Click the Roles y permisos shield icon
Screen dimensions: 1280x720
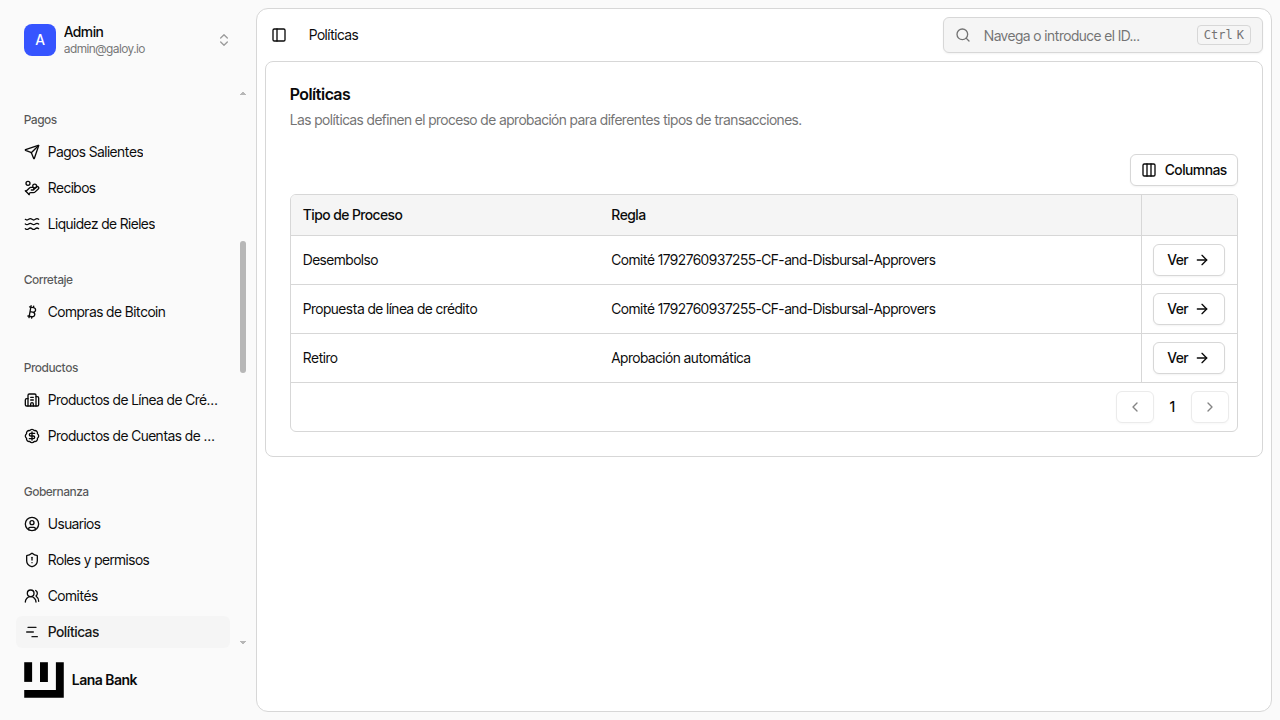tap(31, 560)
